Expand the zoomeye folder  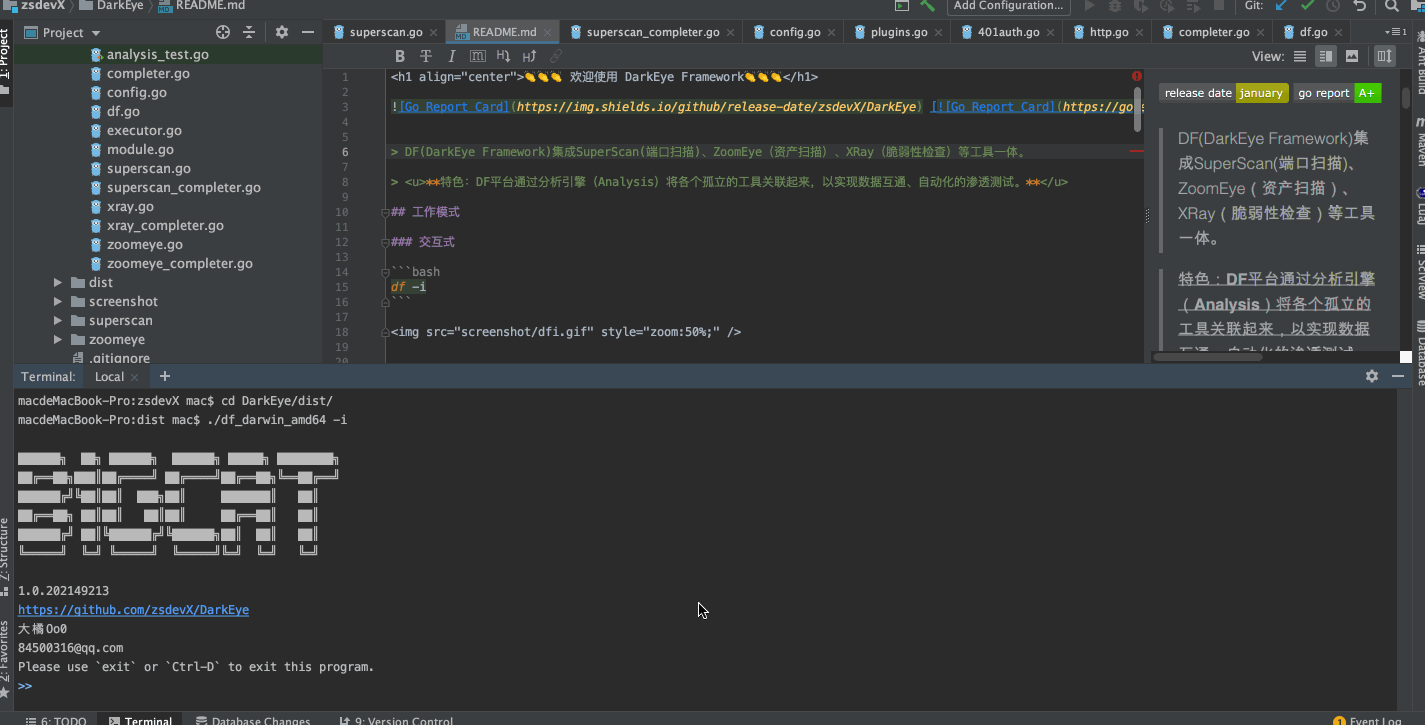[x=59, y=339]
